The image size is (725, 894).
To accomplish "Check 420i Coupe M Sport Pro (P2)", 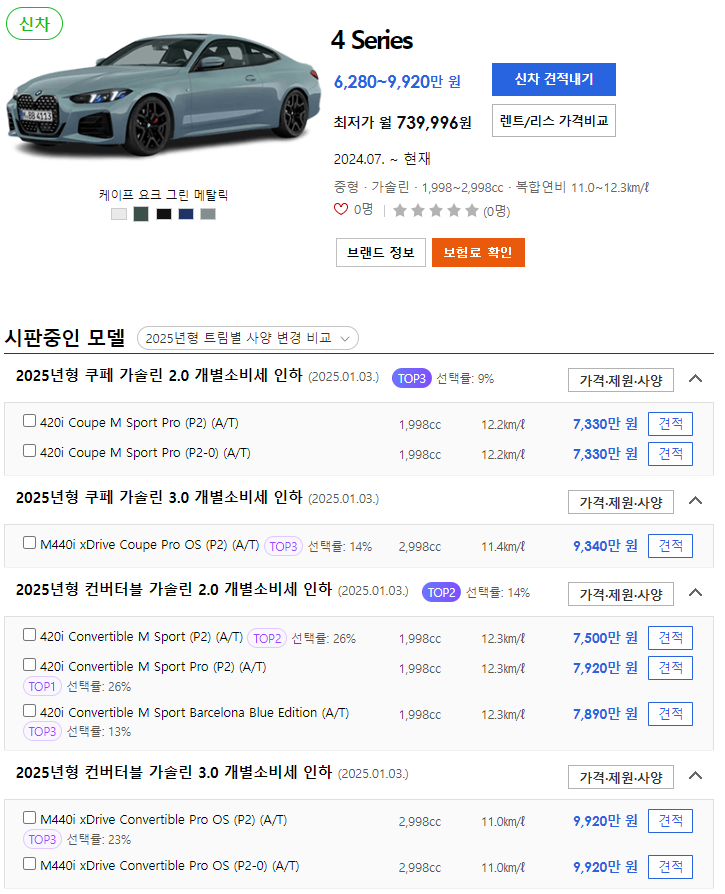I will pos(29,421).
